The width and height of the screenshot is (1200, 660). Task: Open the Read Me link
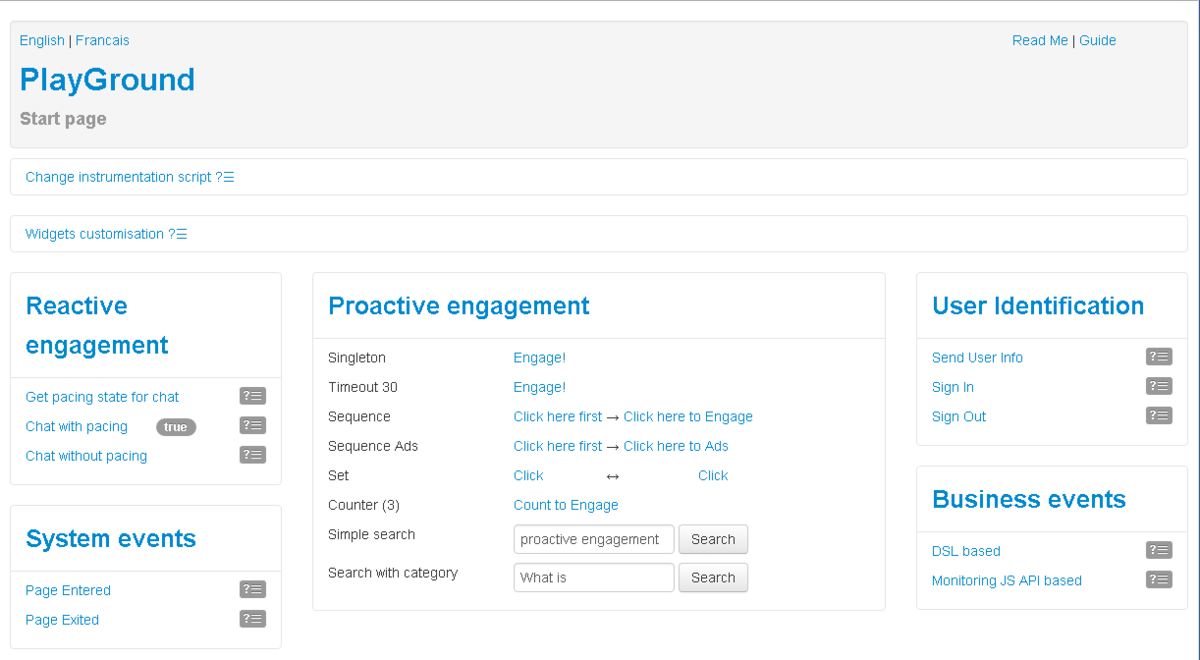[1040, 41]
